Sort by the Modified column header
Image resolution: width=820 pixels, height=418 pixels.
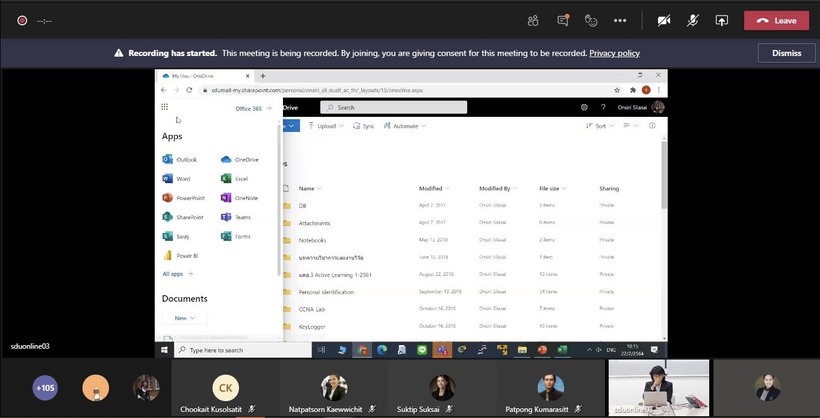(x=434, y=188)
